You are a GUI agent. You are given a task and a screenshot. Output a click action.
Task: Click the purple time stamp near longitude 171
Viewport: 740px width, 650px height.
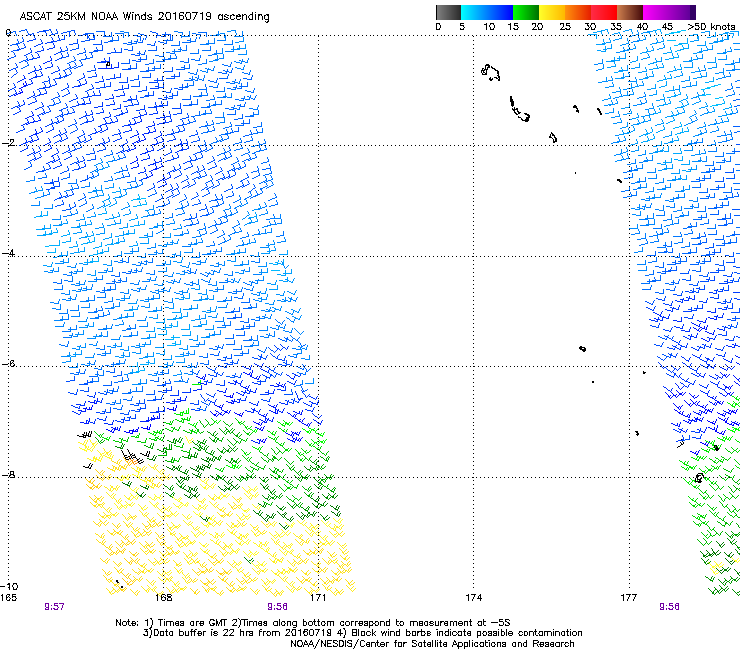pyautogui.click(x=278, y=607)
